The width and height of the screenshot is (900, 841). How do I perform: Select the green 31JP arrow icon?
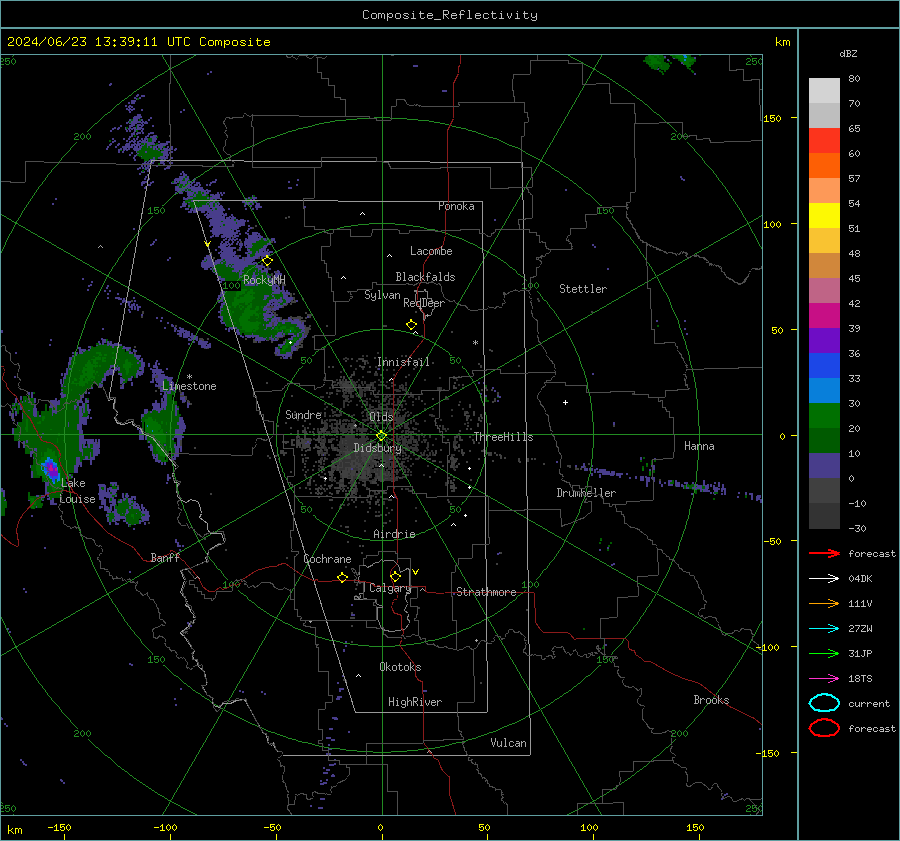pyautogui.click(x=824, y=653)
